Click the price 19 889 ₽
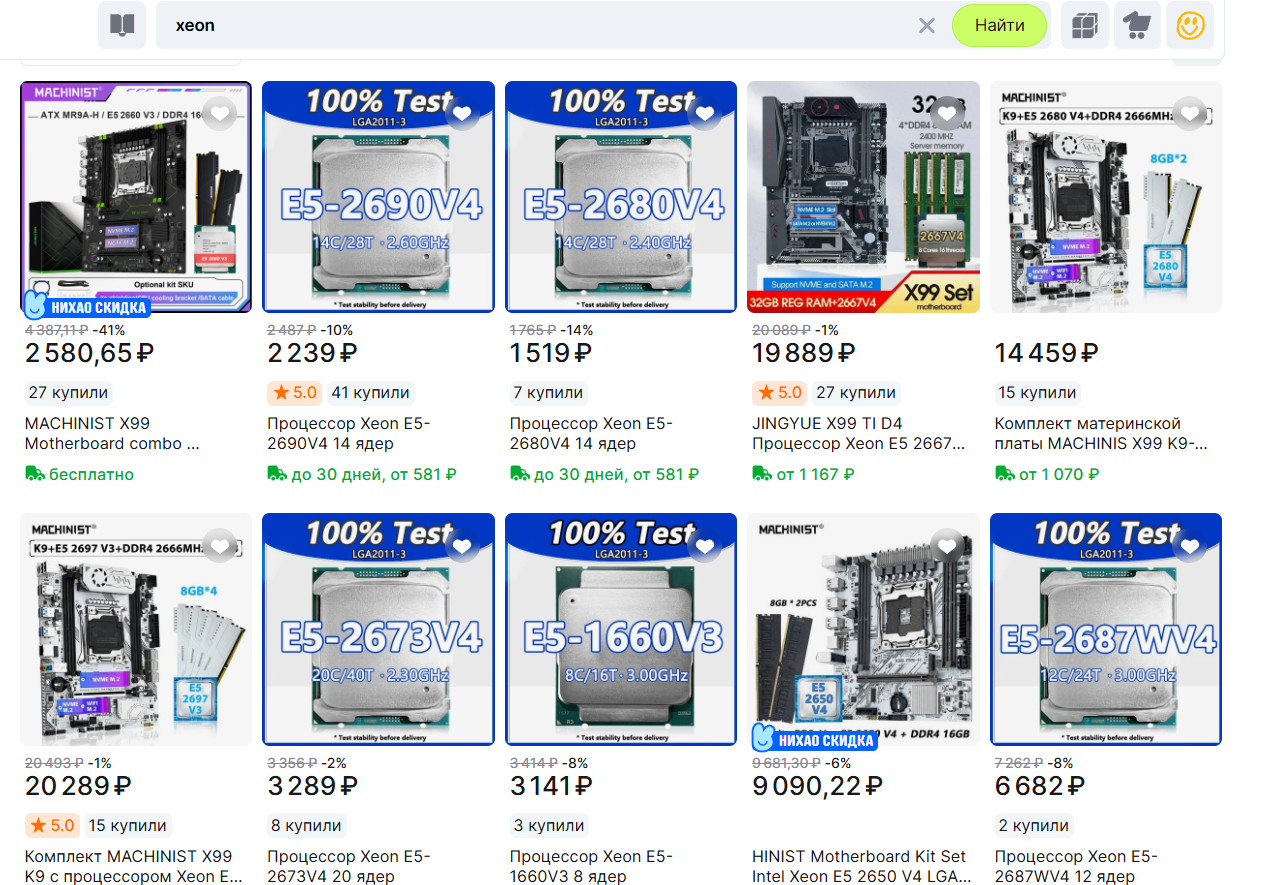The height and width of the screenshot is (885, 1264). [x=803, y=353]
